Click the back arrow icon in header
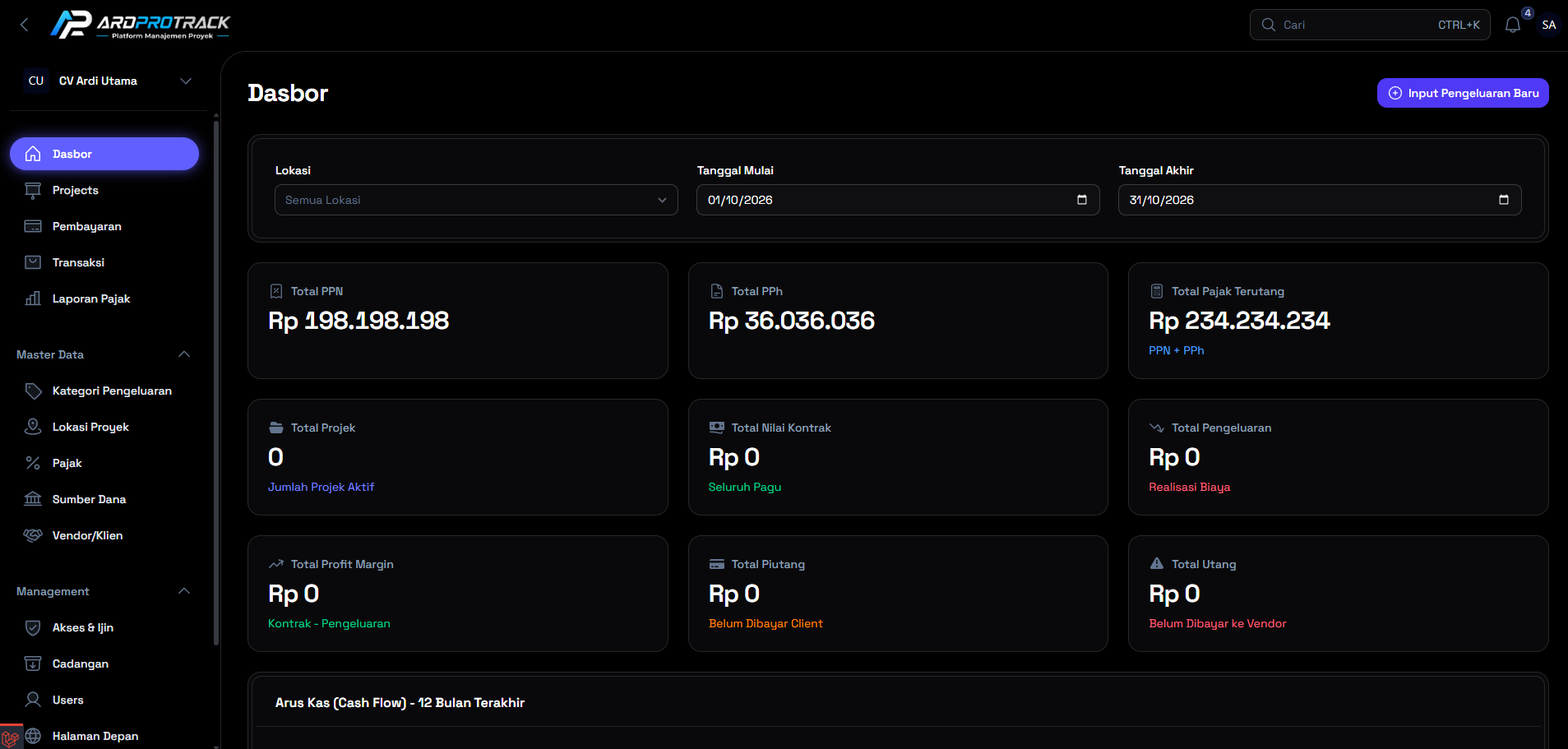This screenshot has width=1568, height=749. click(x=25, y=25)
